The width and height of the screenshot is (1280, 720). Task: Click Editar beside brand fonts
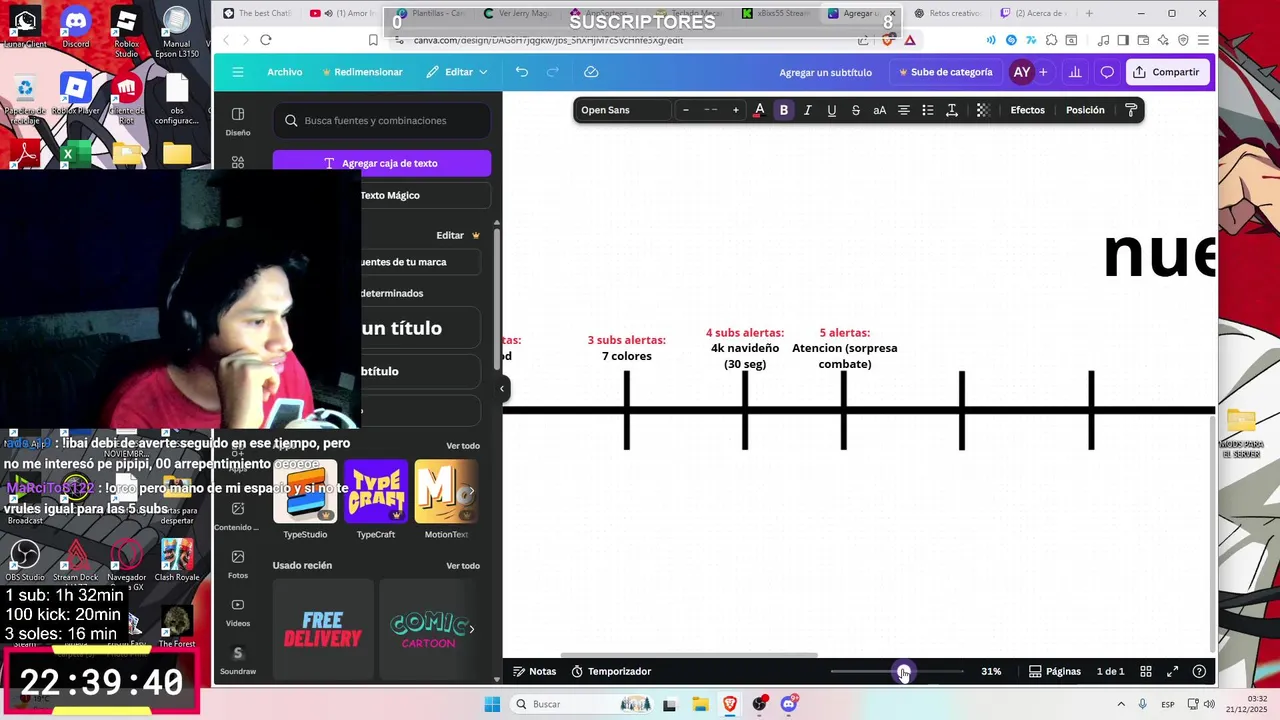point(458,235)
